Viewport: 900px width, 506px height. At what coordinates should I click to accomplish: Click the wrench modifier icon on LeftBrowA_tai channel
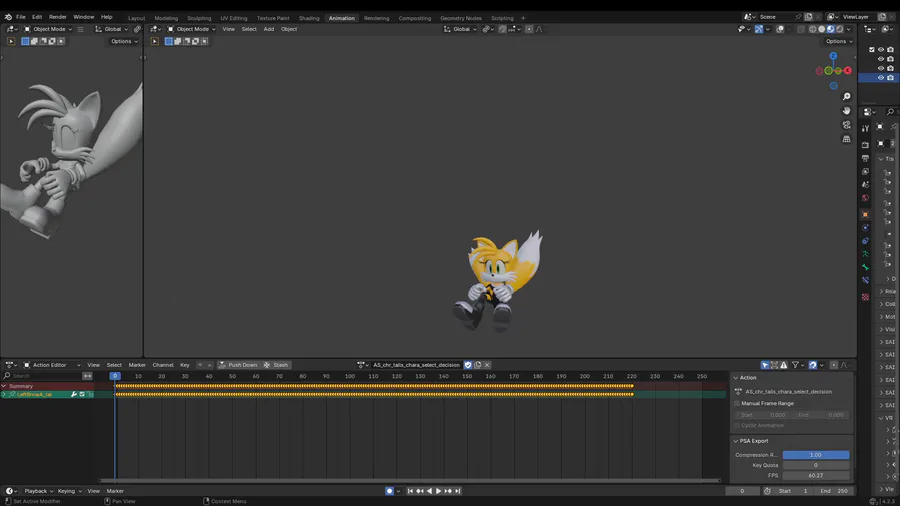pos(74,394)
